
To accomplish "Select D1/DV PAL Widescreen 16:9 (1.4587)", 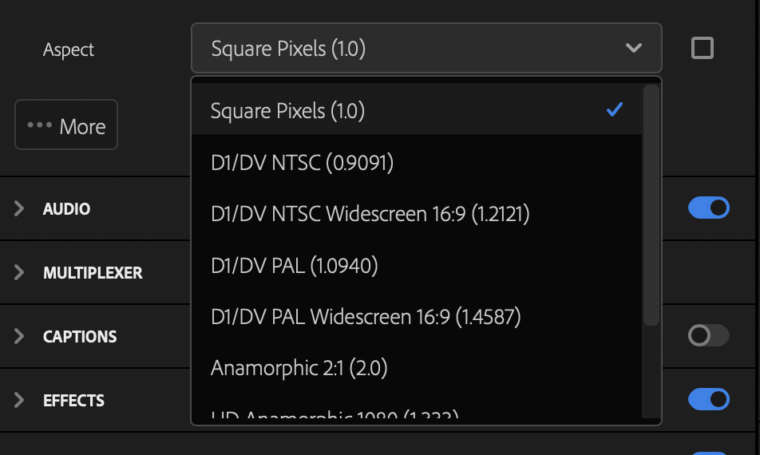I will (417, 317).
